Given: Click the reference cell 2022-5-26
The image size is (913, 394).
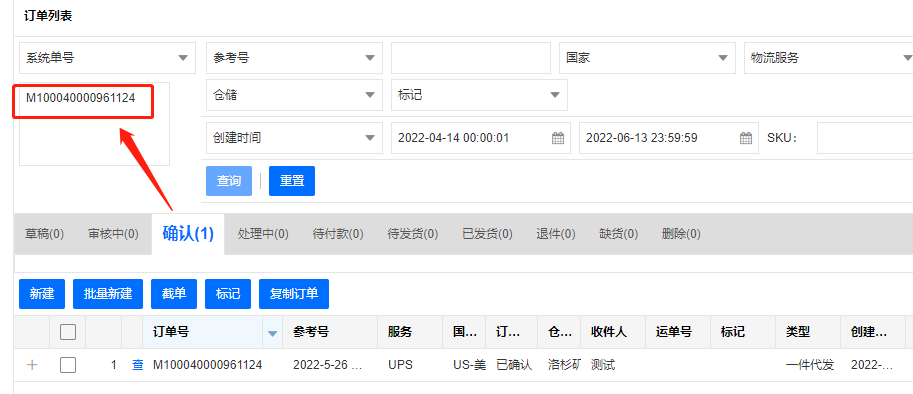Looking at the screenshot, I should [x=328, y=365].
